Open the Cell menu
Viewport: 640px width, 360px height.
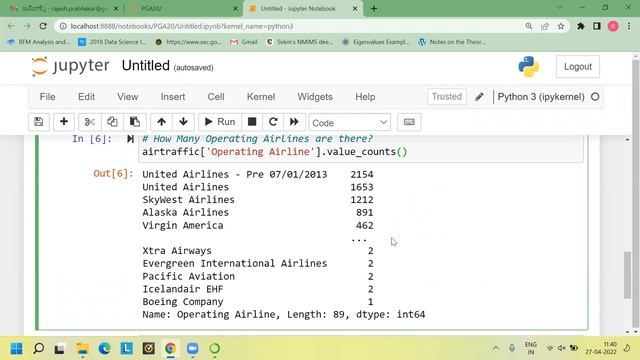216,97
